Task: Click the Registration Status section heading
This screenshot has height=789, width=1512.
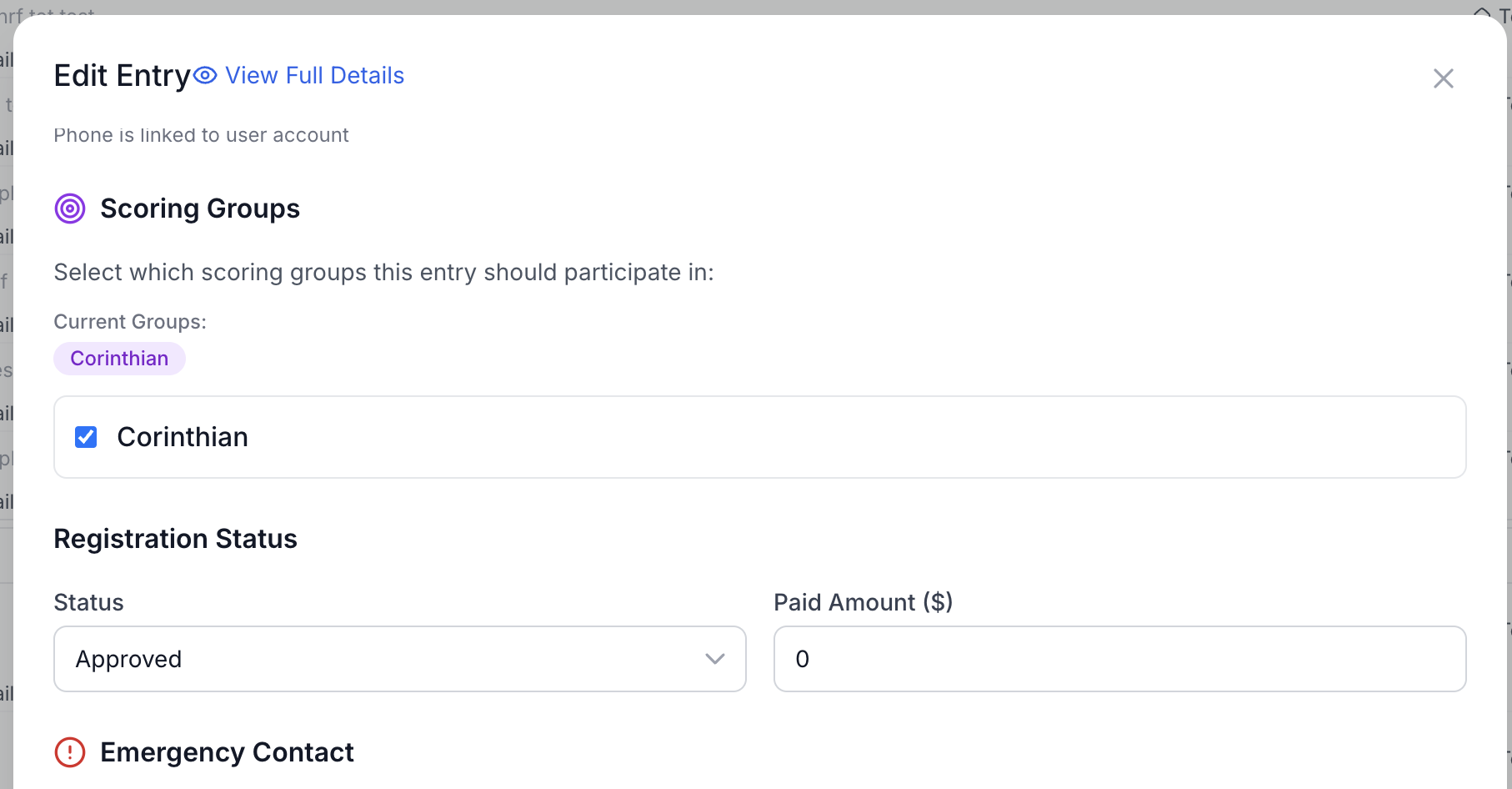Action: click(x=175, y=539)
